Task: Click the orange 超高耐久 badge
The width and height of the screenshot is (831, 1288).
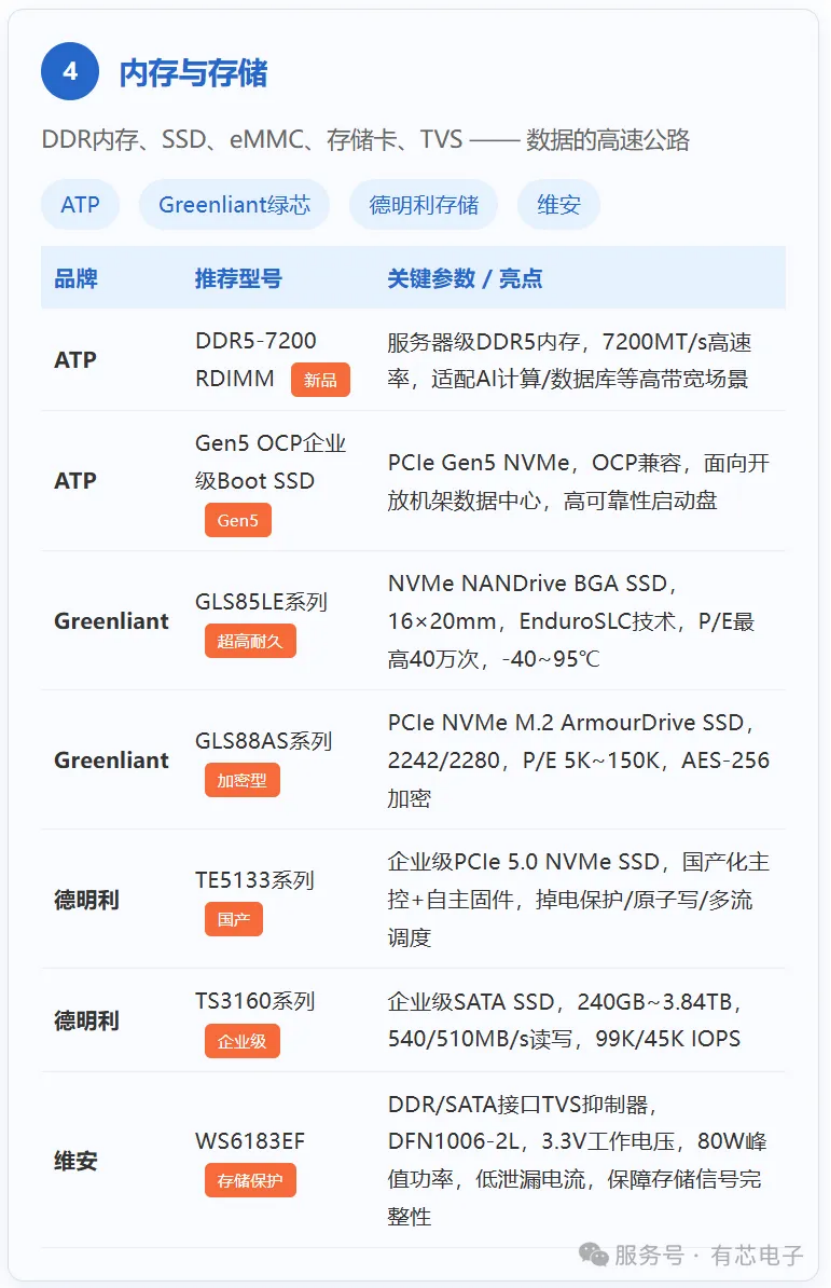Action: click(x=250, y=641)
